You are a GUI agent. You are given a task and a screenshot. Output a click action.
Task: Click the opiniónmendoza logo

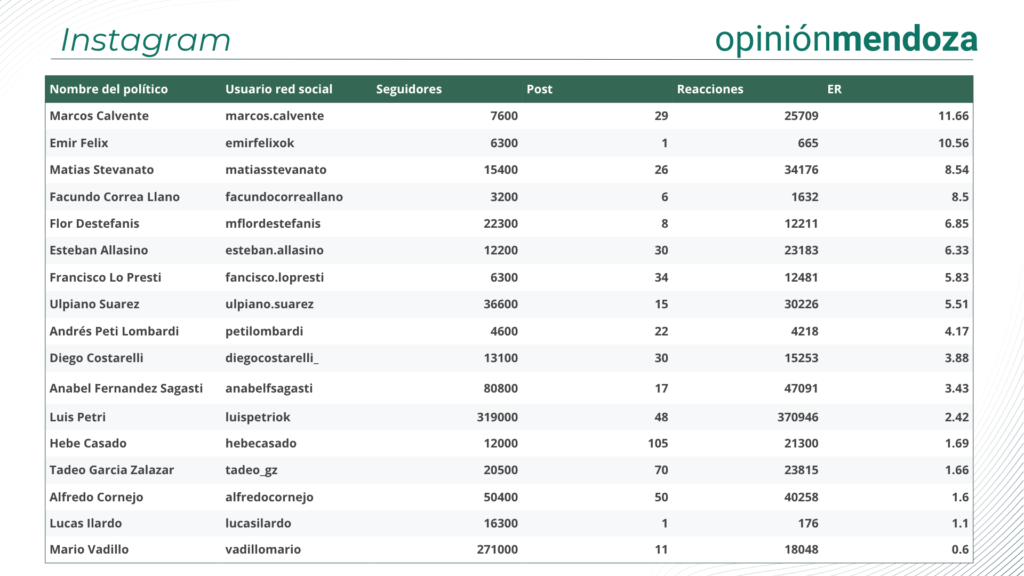tap(846, 39)
